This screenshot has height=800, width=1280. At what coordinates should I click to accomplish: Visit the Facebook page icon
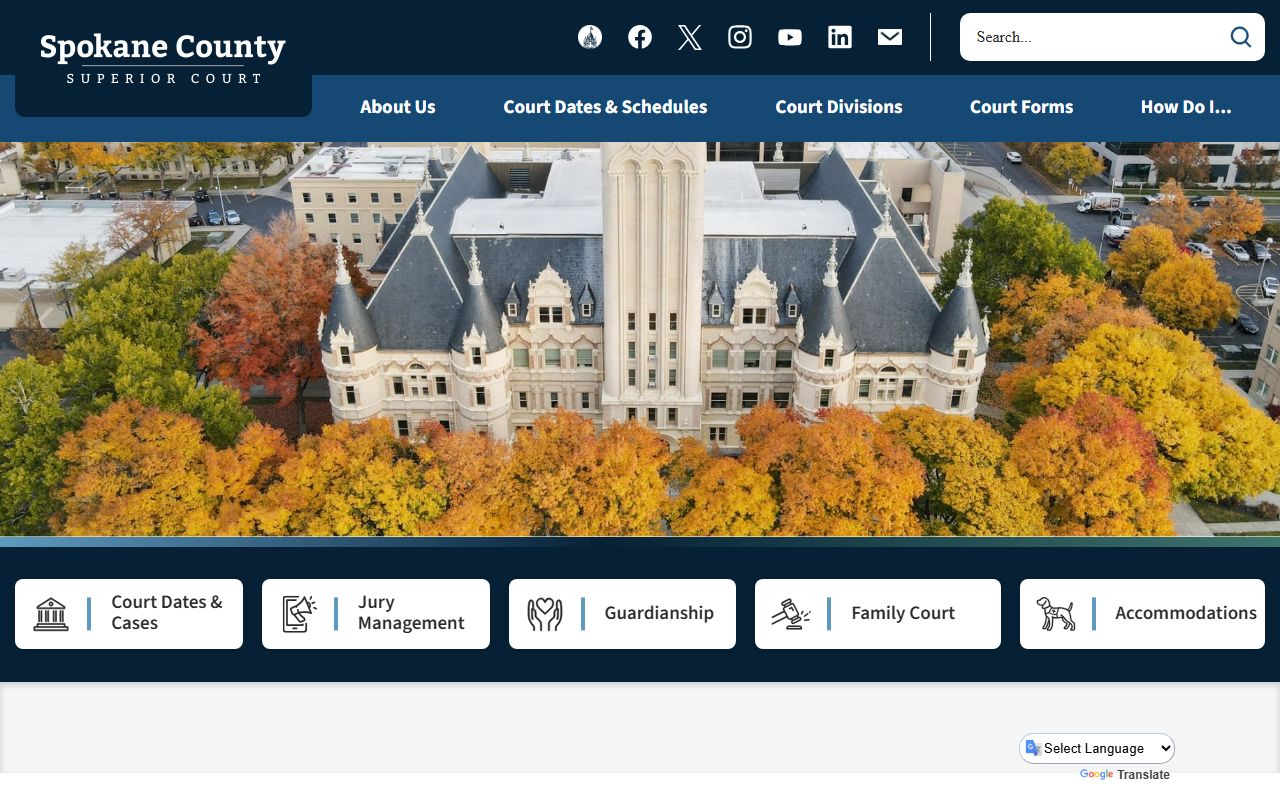click(640, 37)
